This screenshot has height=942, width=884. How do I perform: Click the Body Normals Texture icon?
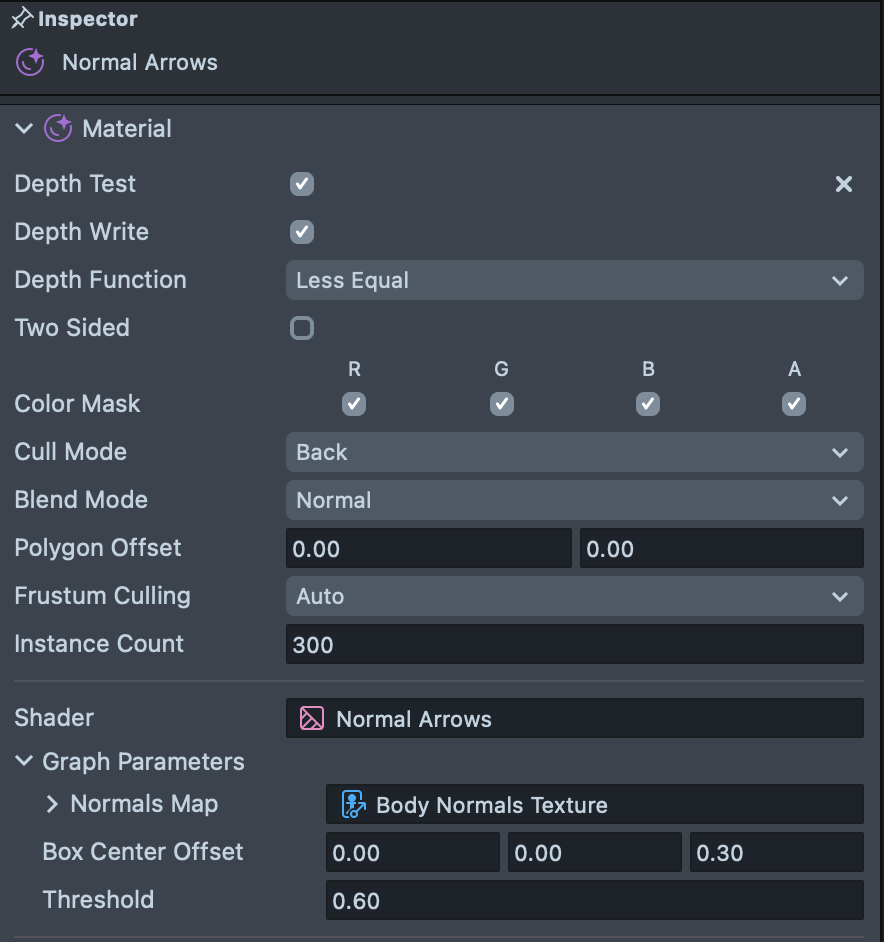click(353, 805)
